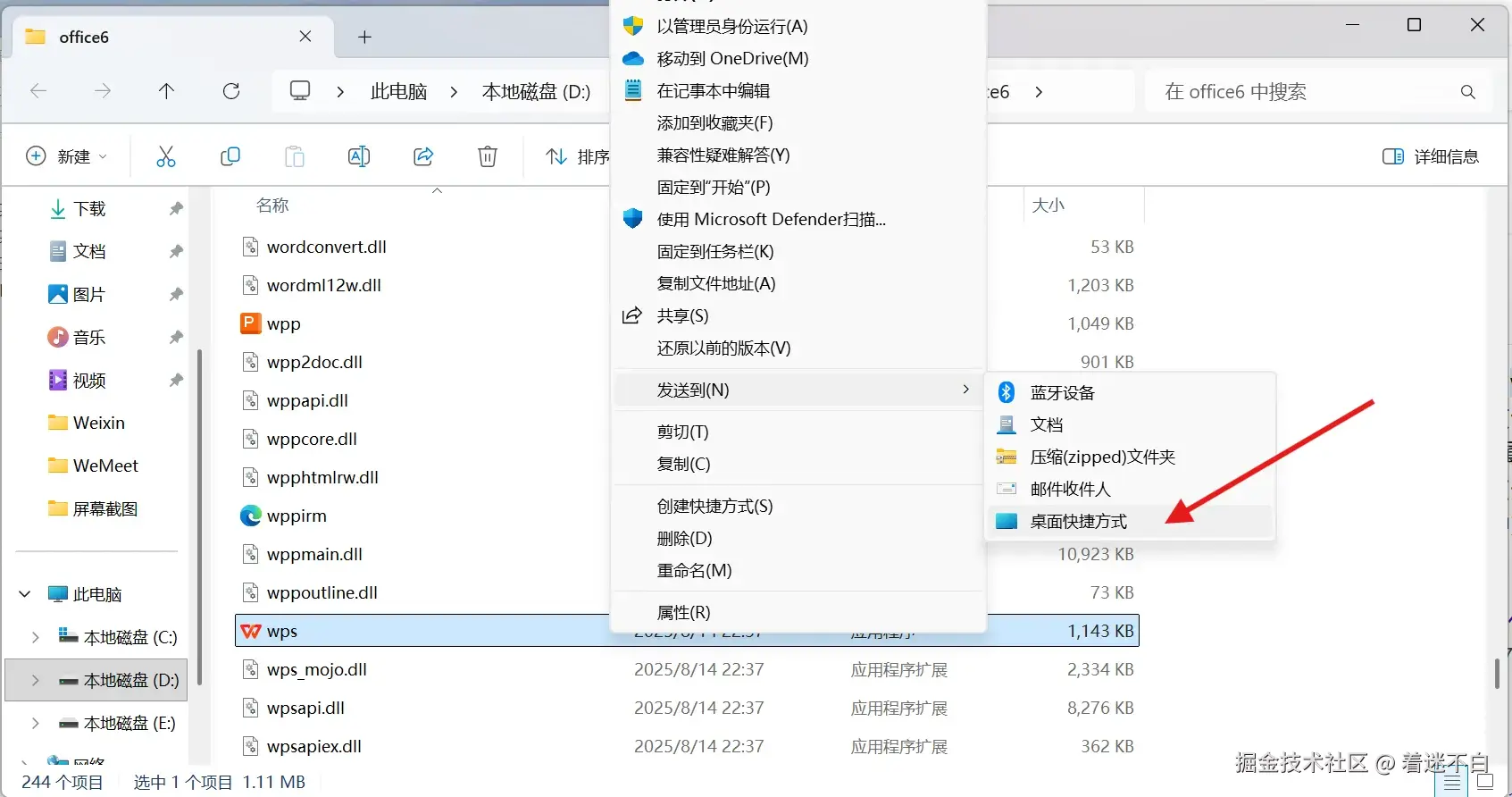
Task: Choose 以管理员身份运行(A) from context menu
Action: point(798,26)
